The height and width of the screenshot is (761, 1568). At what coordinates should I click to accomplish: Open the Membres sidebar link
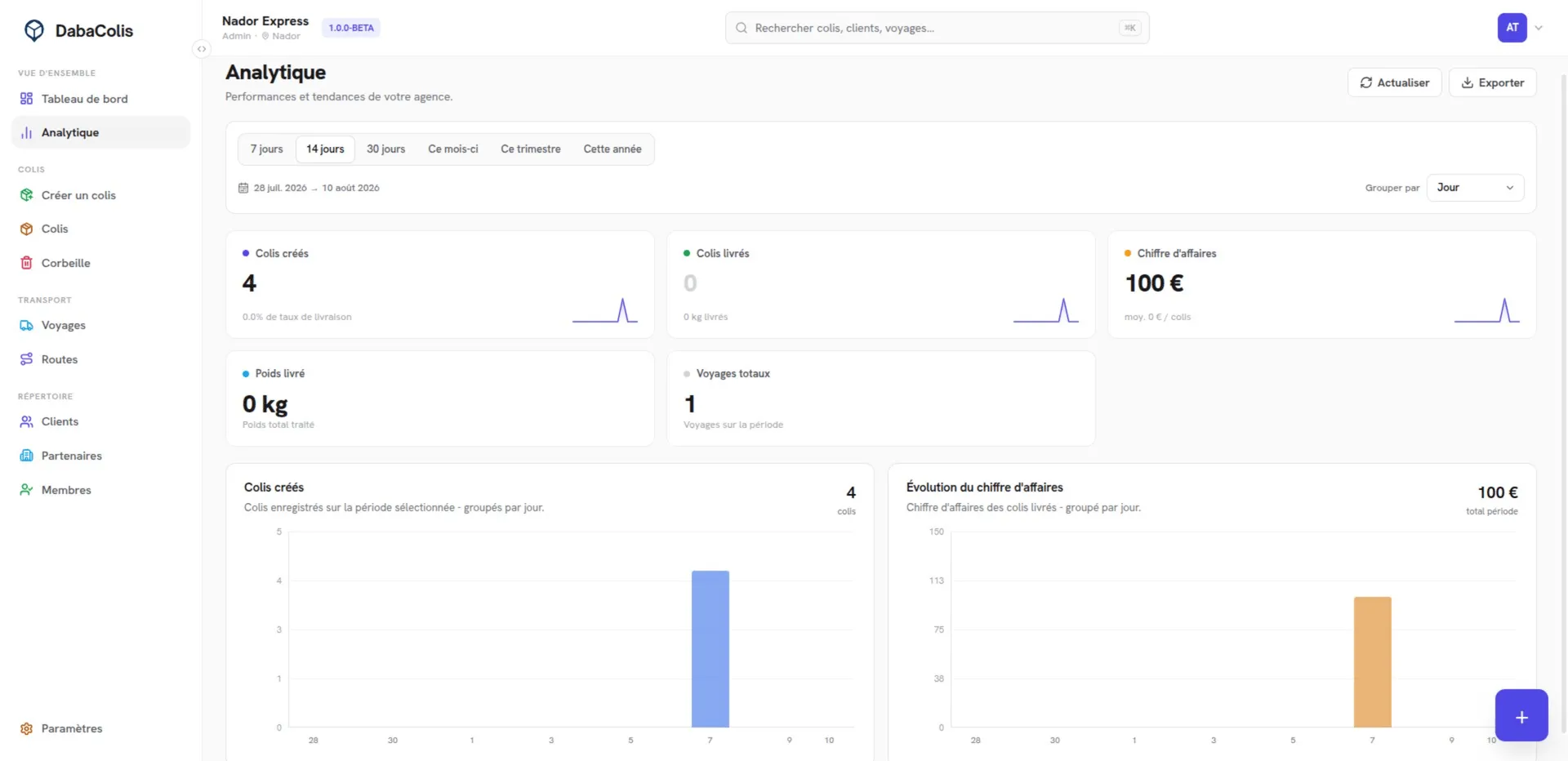pyautogui.click(x=100, y=490)
